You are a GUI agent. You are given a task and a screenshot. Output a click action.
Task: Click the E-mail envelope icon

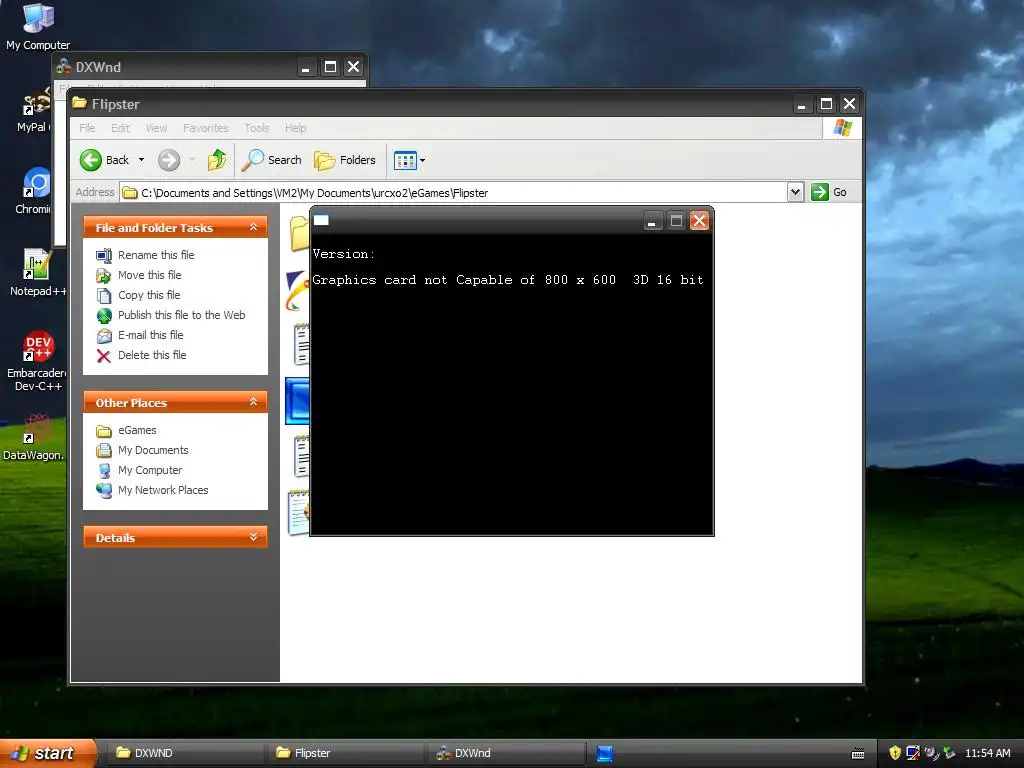[104, 336]
